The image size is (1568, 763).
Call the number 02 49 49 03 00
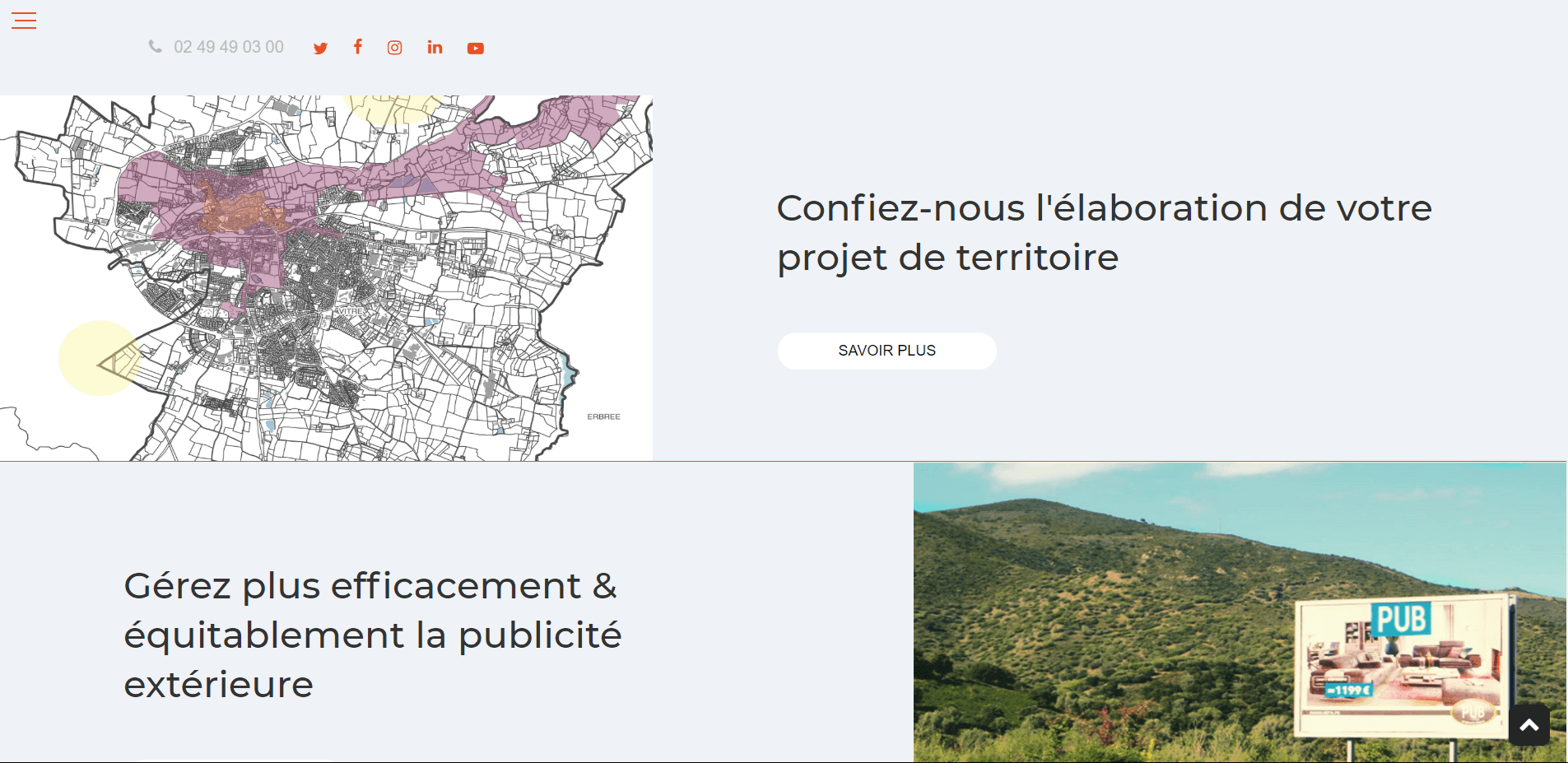coord(229,47)
